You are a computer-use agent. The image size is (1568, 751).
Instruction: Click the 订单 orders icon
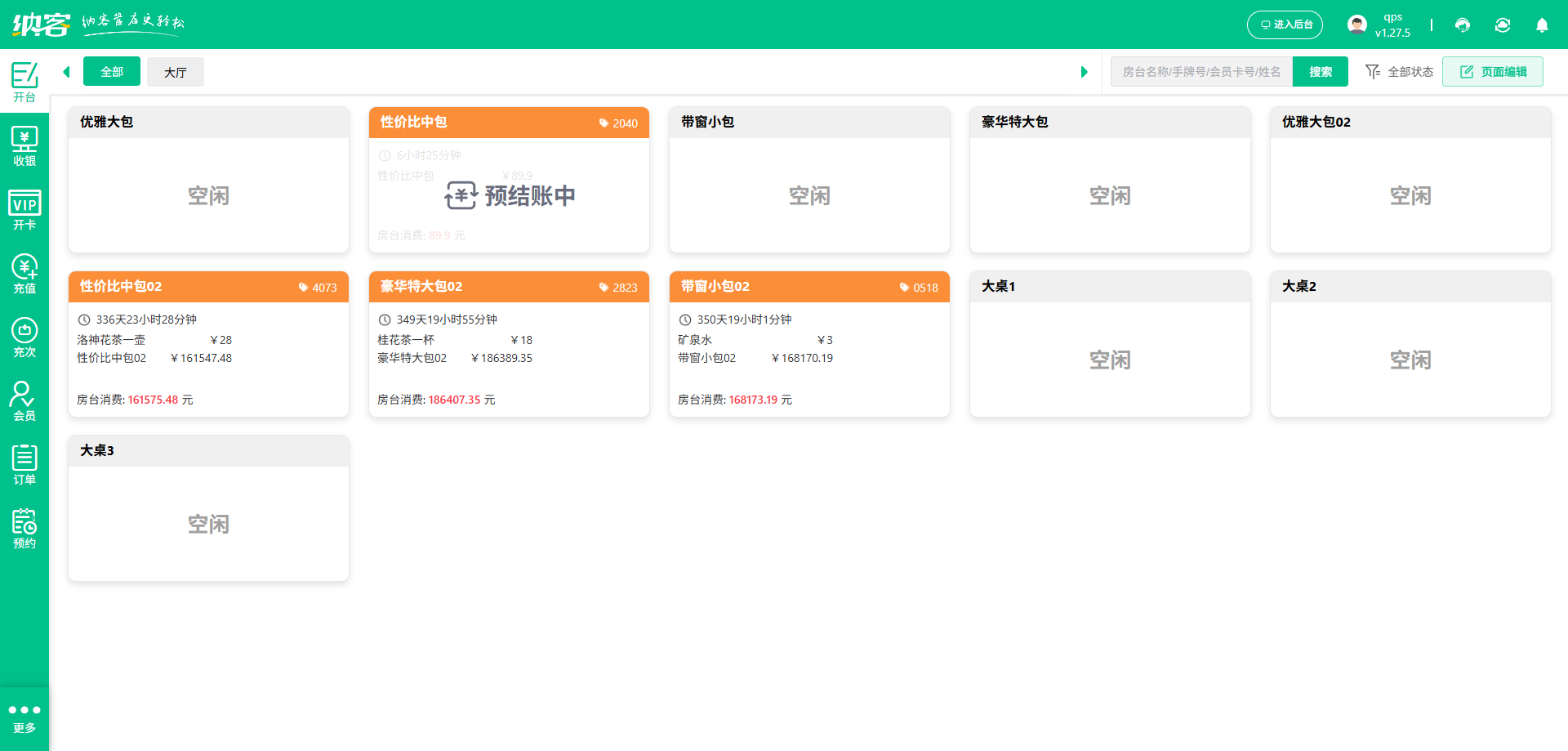point(24,463)
